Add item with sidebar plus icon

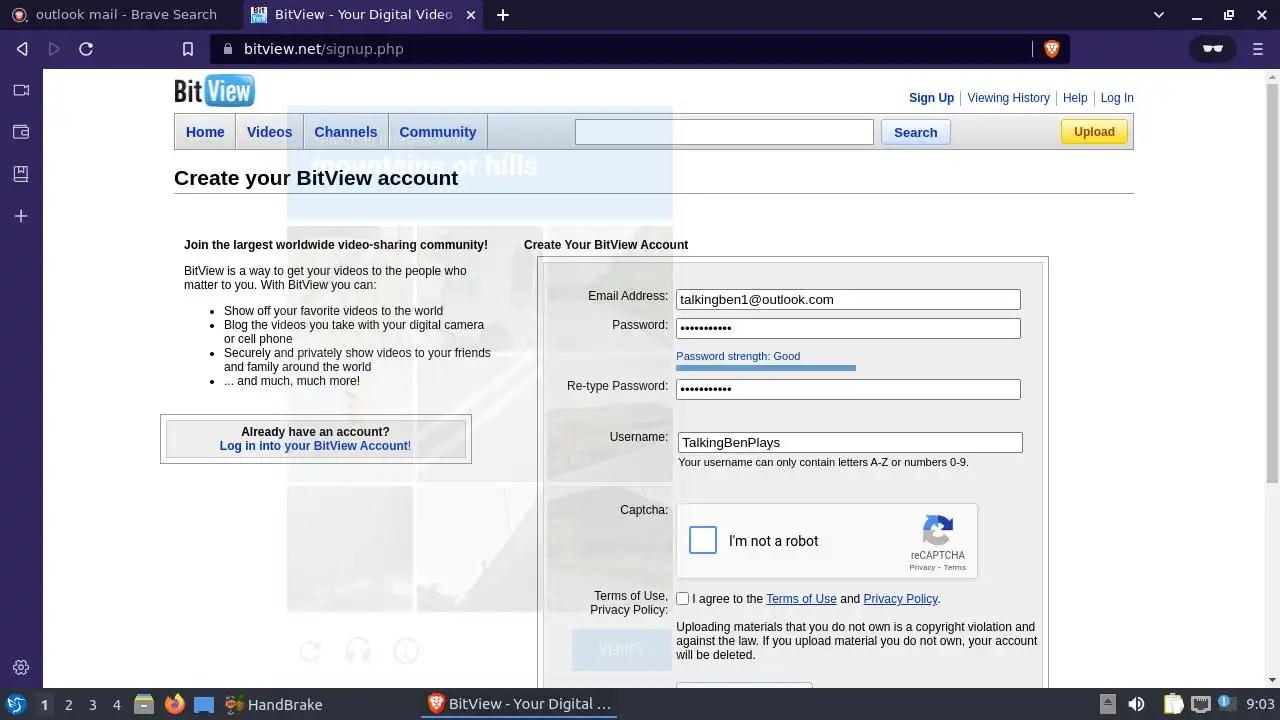[x=21, y=216]
